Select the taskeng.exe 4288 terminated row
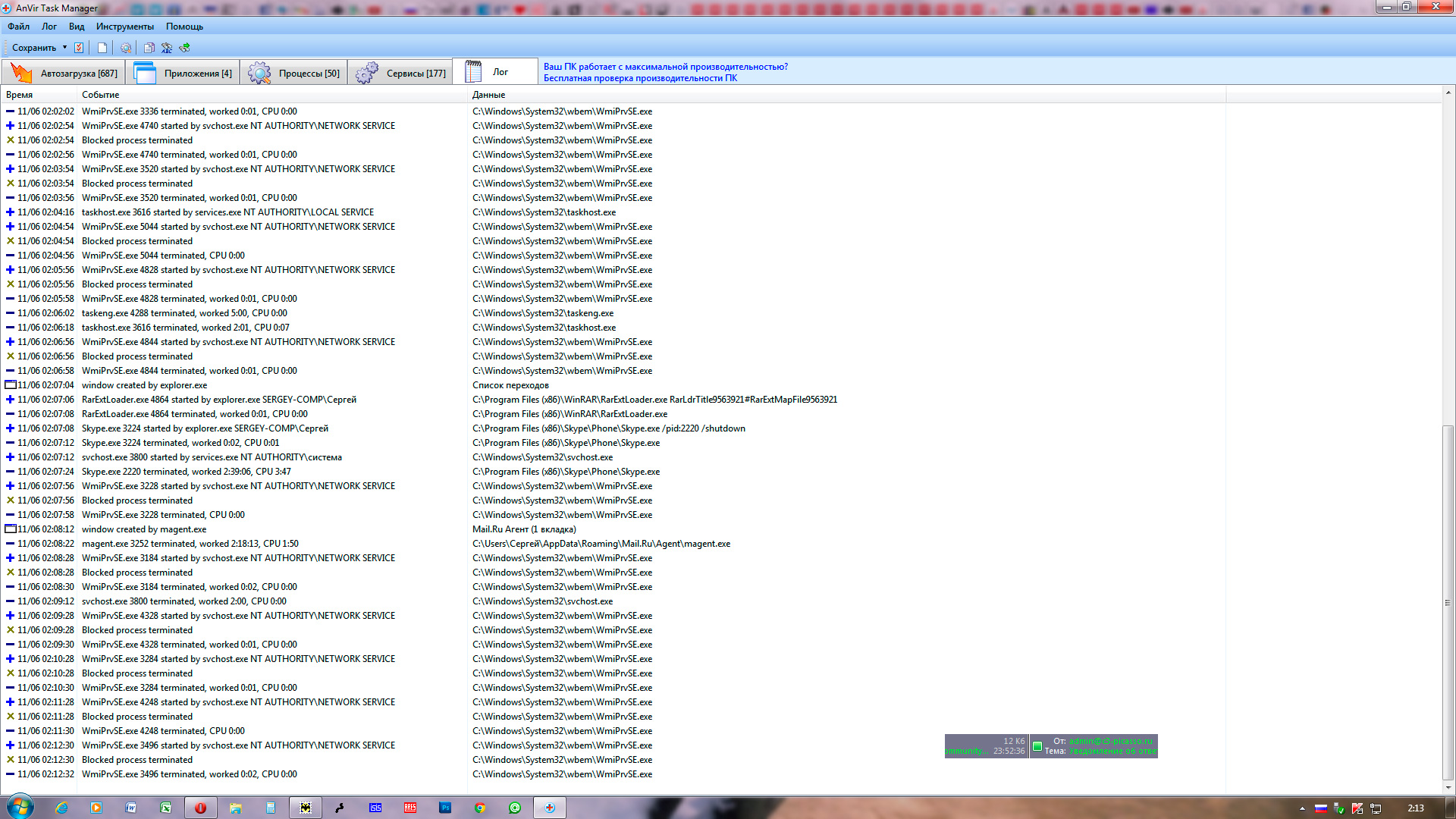Screen dimensions: 1456x819 coord(613,313)
